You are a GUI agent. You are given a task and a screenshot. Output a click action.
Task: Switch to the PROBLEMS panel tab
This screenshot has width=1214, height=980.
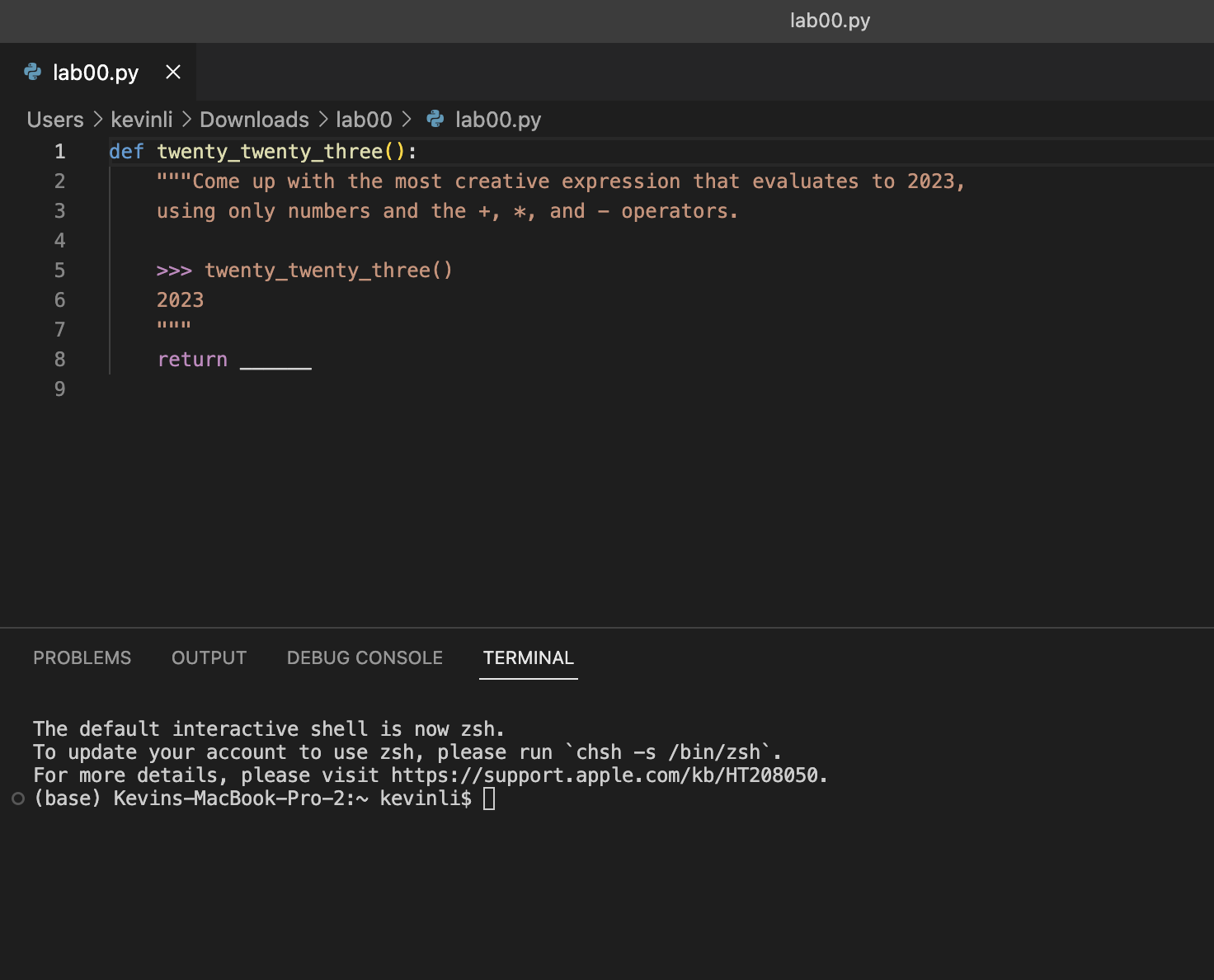click(82, 658)
